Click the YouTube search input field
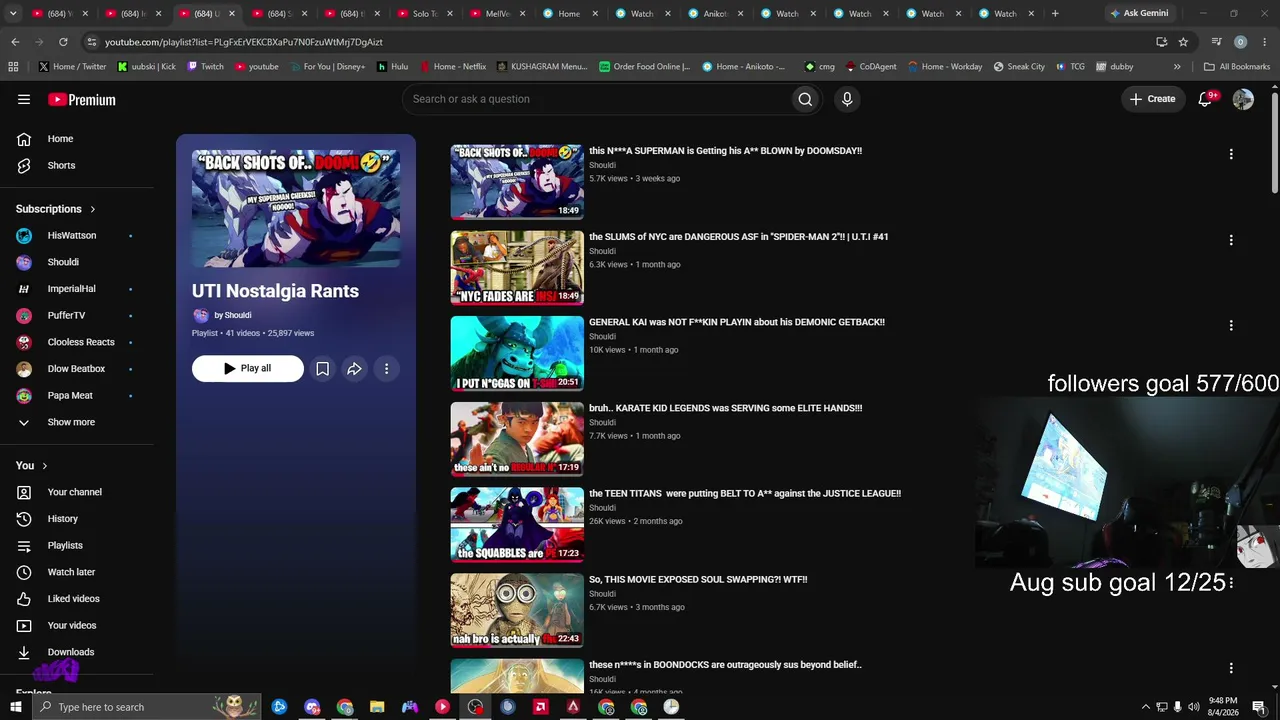Image resolution: width=1280 pixels, height=720 pixels. [x=595, y=99]
